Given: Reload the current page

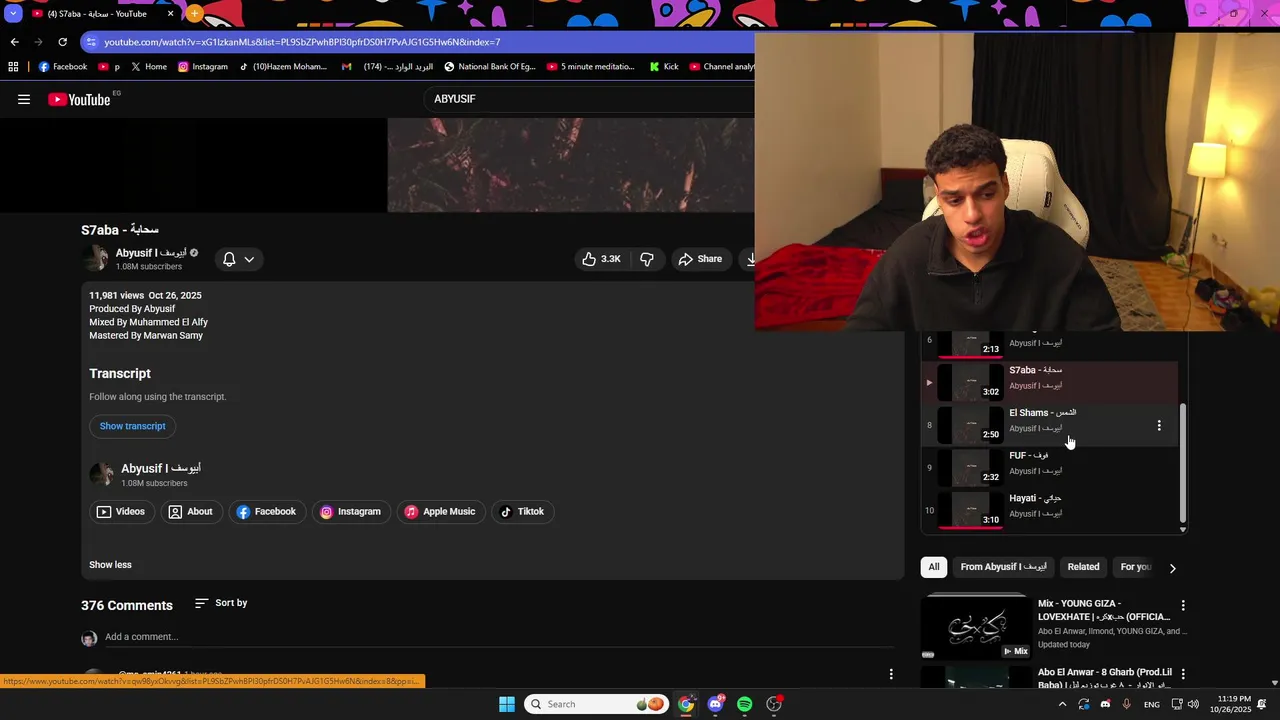Looking at the screenshot, I should click(x=62, y=42).
